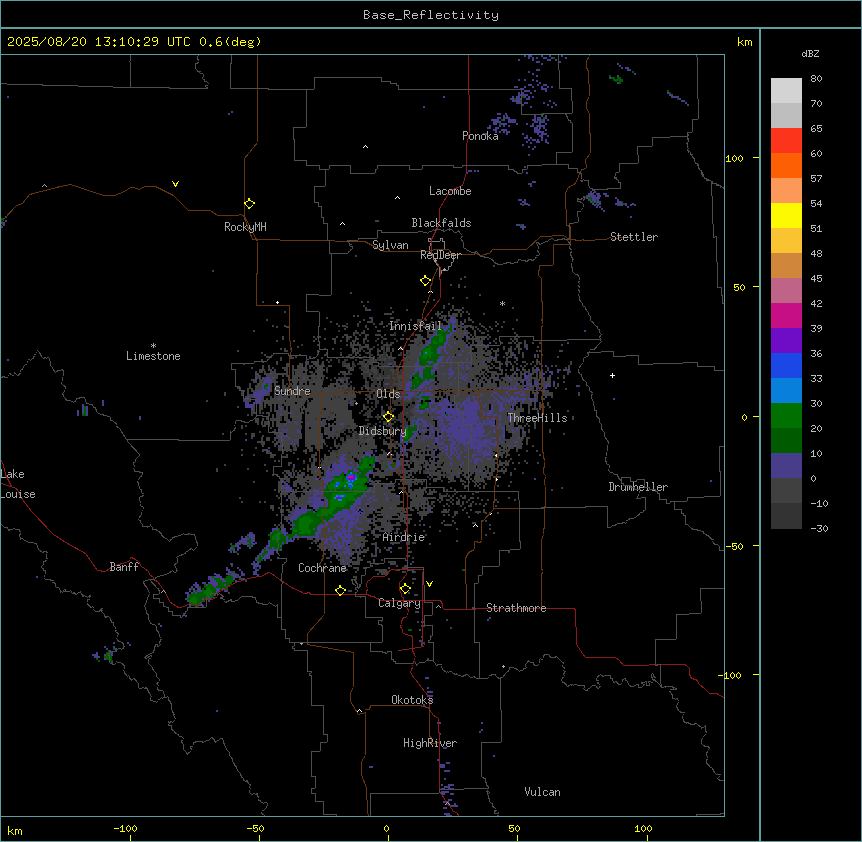The width and height of the screenshot is (862, 842).
Task: Click the Lake Louise map label
Action: click(x=18, y=484)
